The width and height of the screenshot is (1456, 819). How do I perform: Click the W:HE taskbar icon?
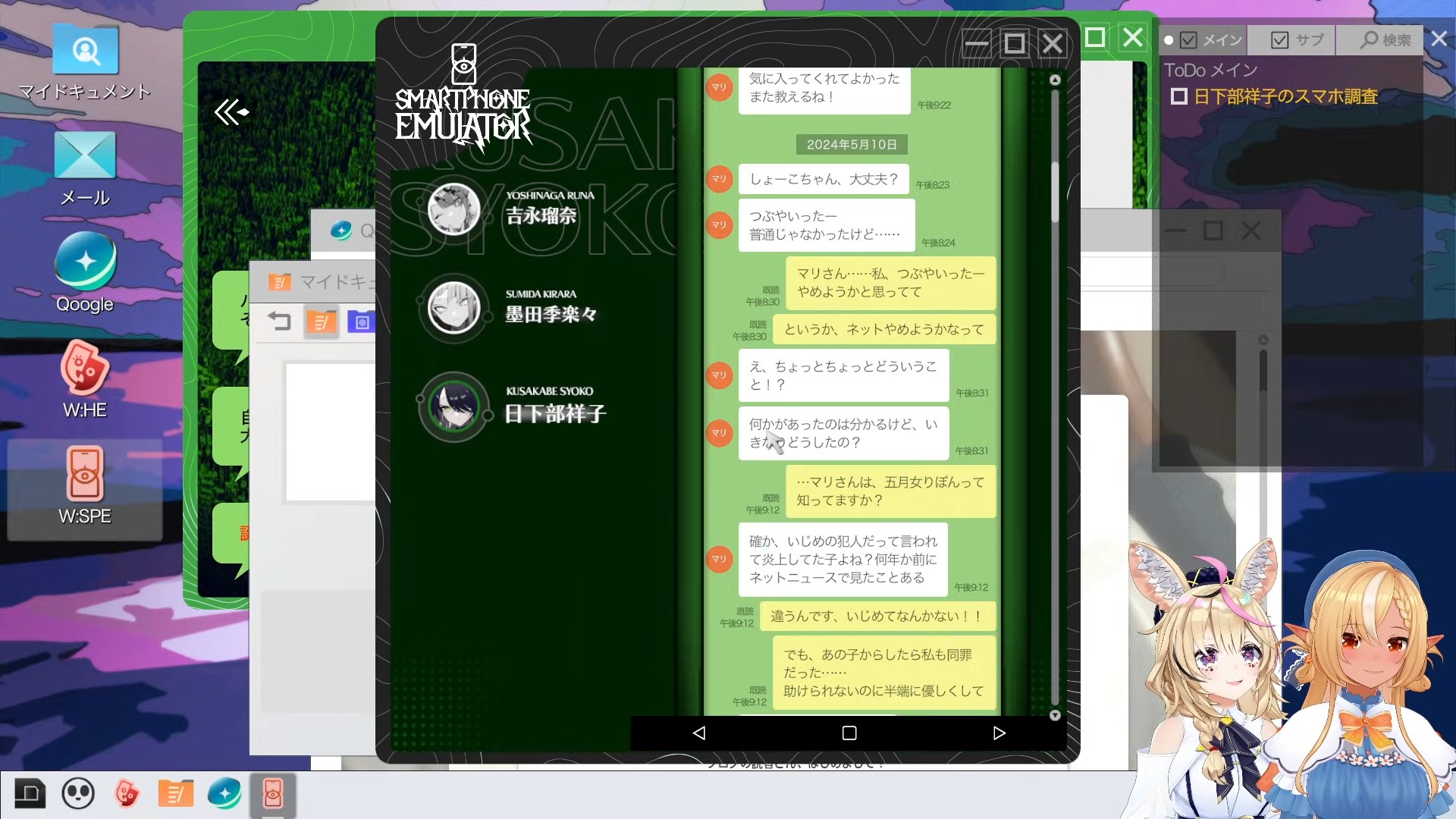(127, 794)
